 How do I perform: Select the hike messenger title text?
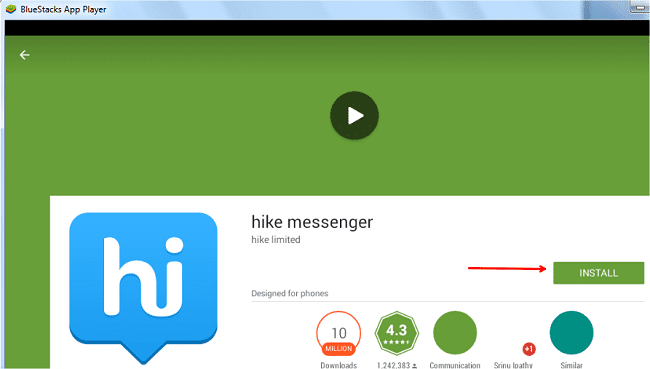[312, 222]
